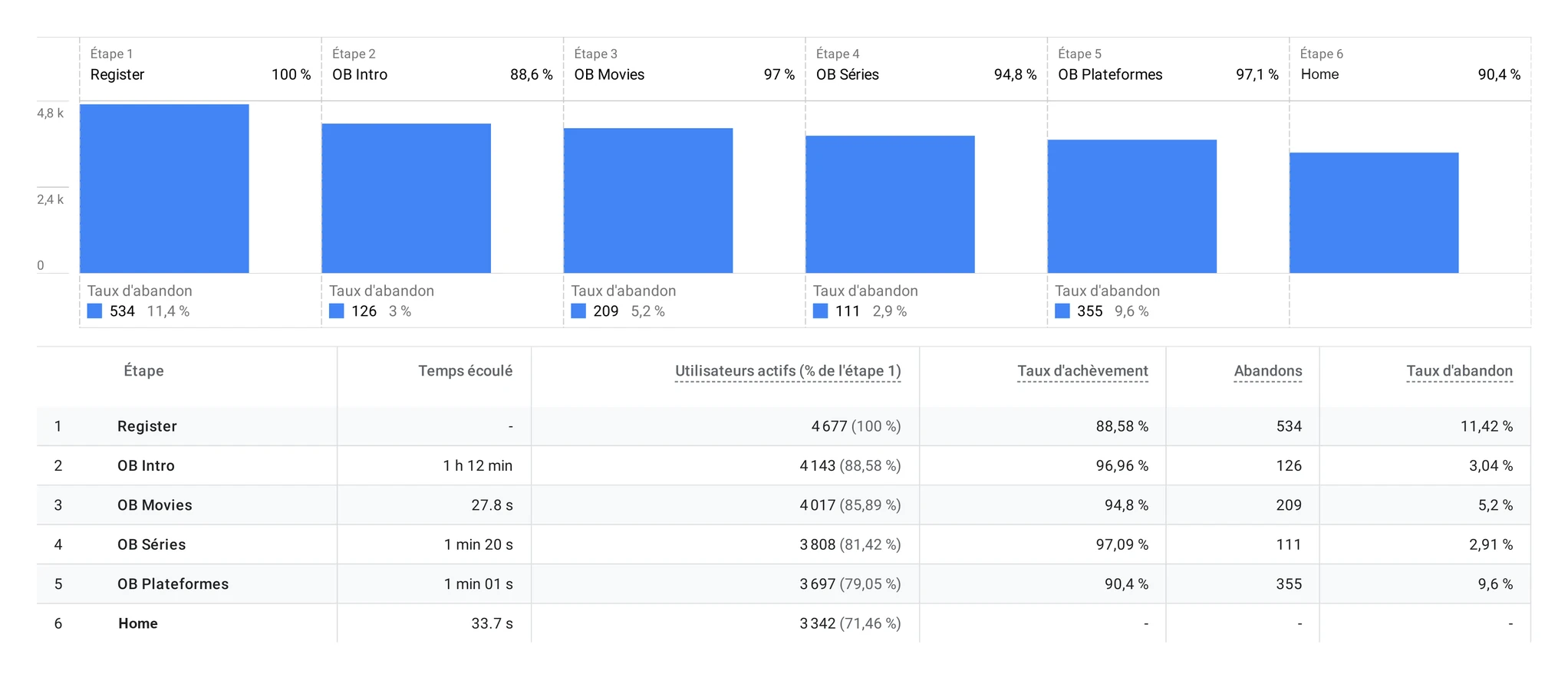
Task: Click the Étape 2 OB Intro header
Action: [443, 64]
